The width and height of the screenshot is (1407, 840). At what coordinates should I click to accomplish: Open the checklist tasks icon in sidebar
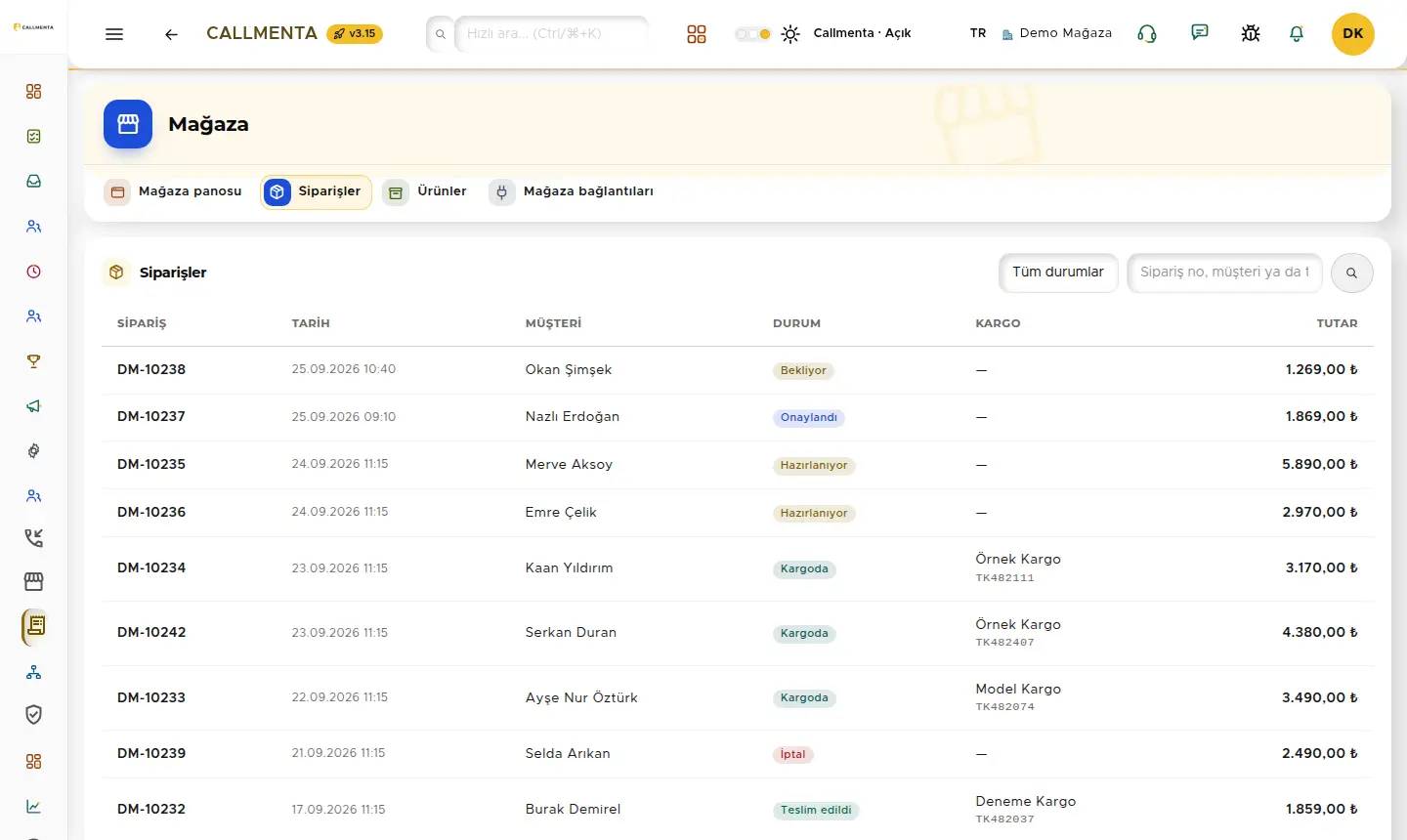click(34, 137)
